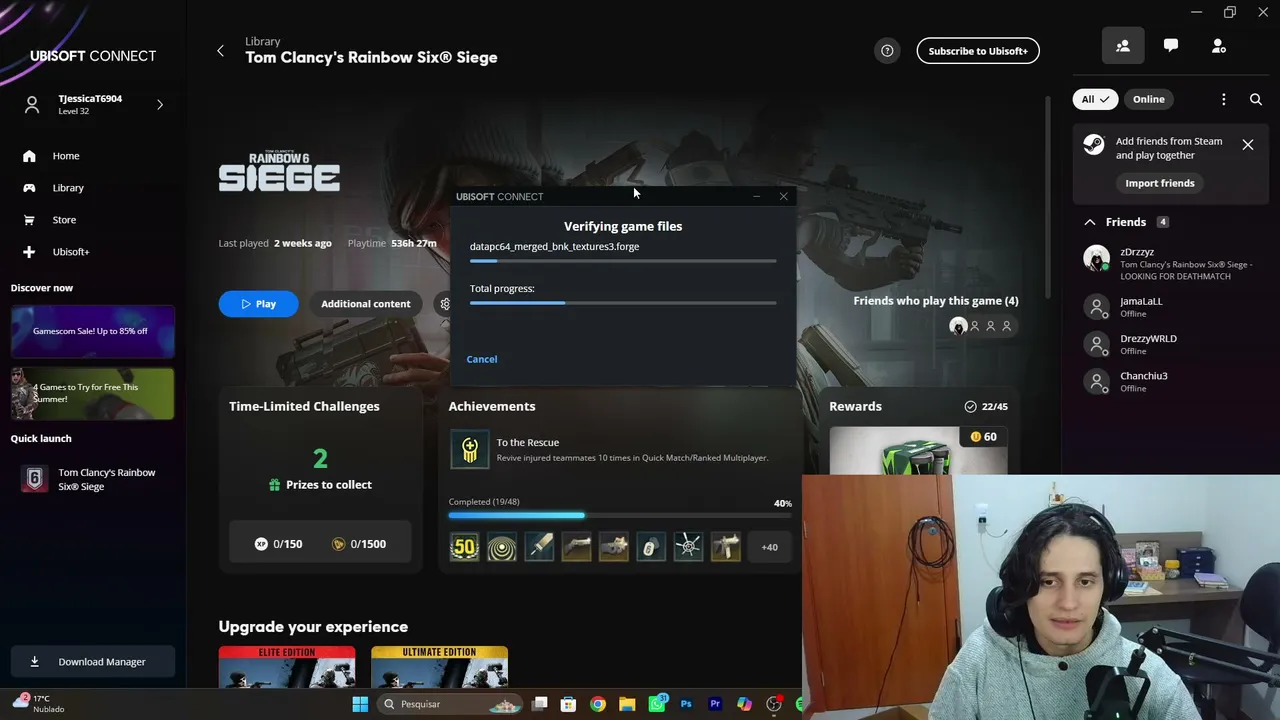This screenshot has height=720, width=1280.
Task: Open Download Manager
Action: pos(93,662)
